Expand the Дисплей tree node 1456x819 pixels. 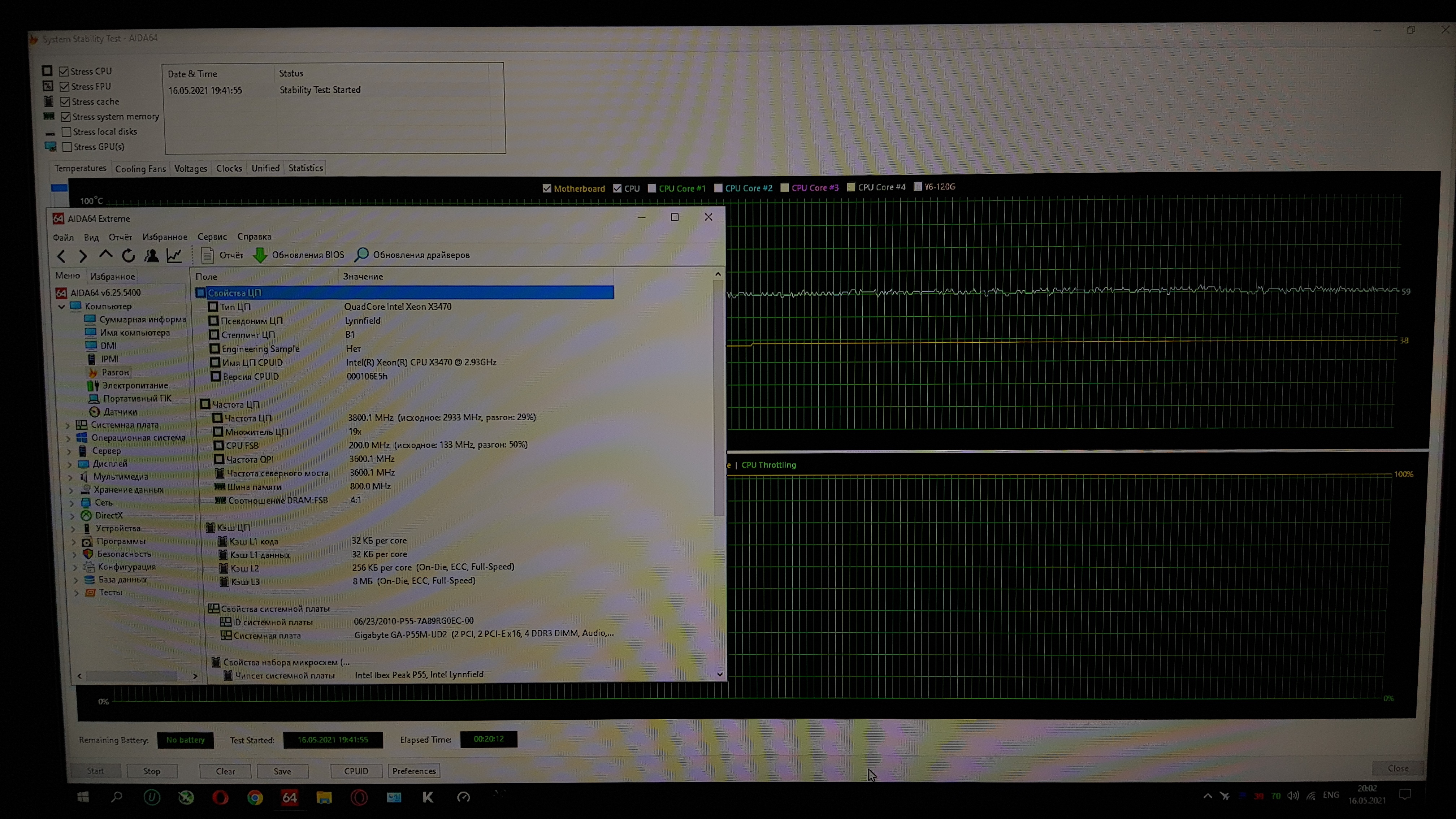coord(70,464)
